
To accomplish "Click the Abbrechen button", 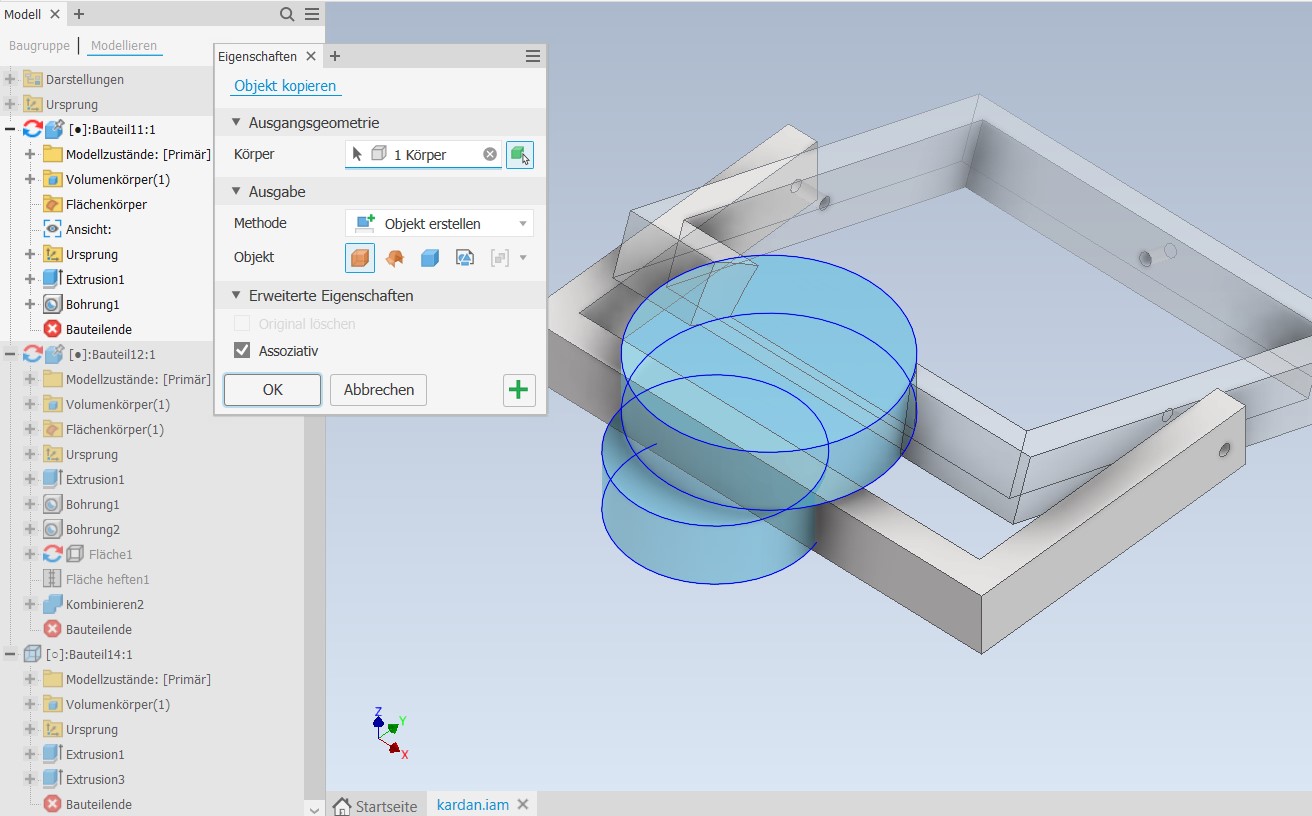I will coord(378,390).
